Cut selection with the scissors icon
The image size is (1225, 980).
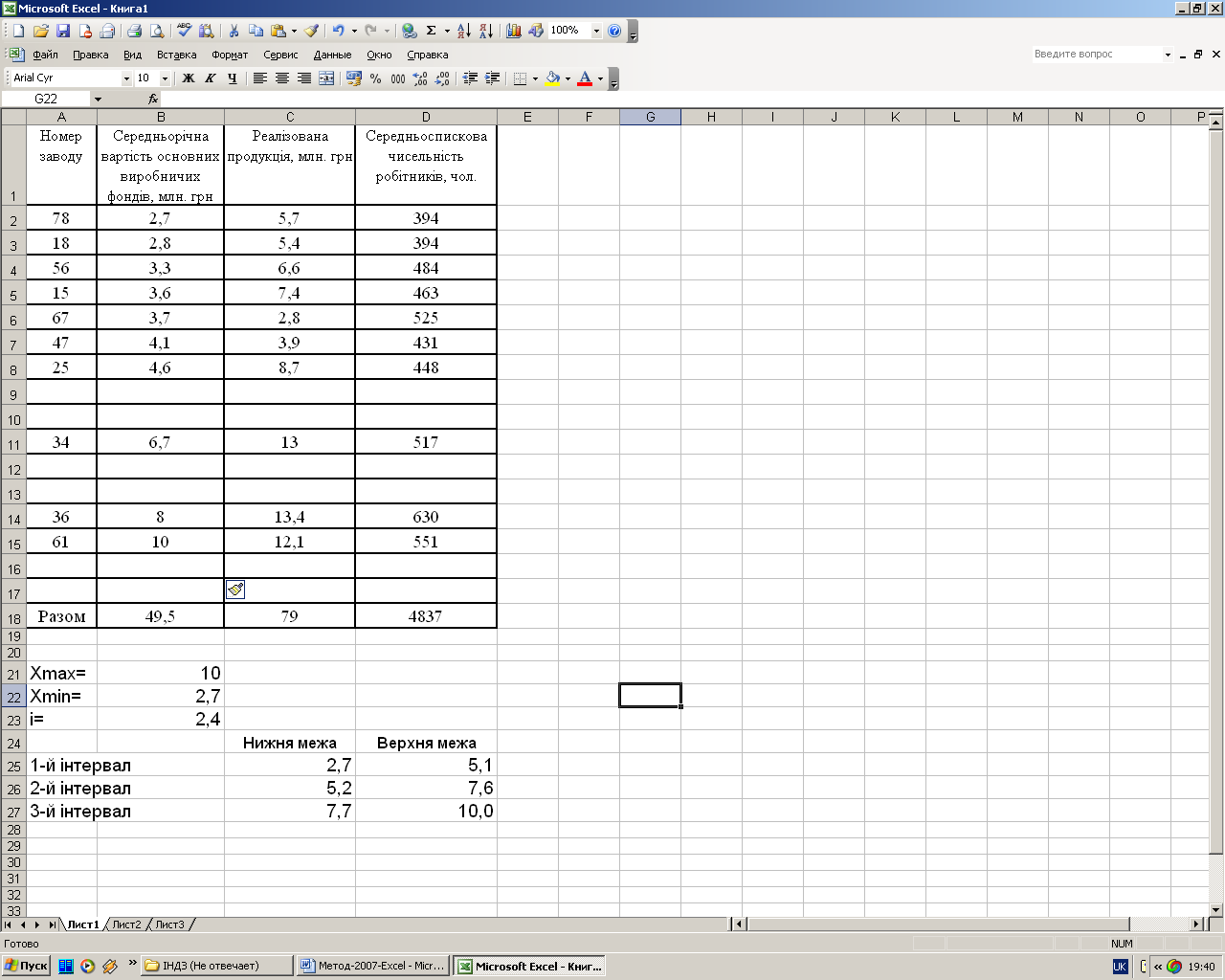[234, 31]
